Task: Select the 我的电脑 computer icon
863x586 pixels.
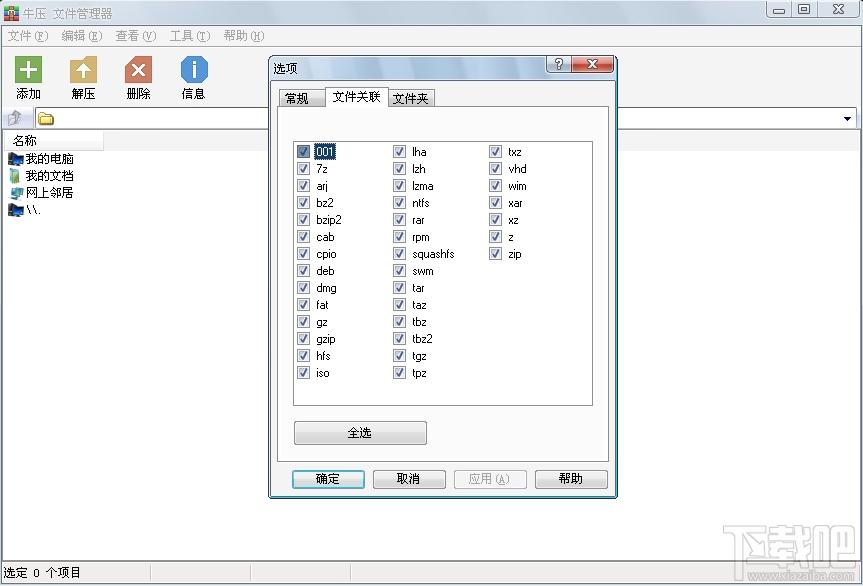Action: 15,159
